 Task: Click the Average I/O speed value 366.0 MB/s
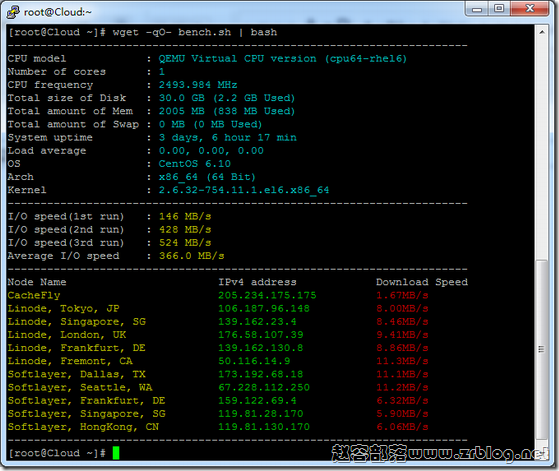[x=191, y=256]
